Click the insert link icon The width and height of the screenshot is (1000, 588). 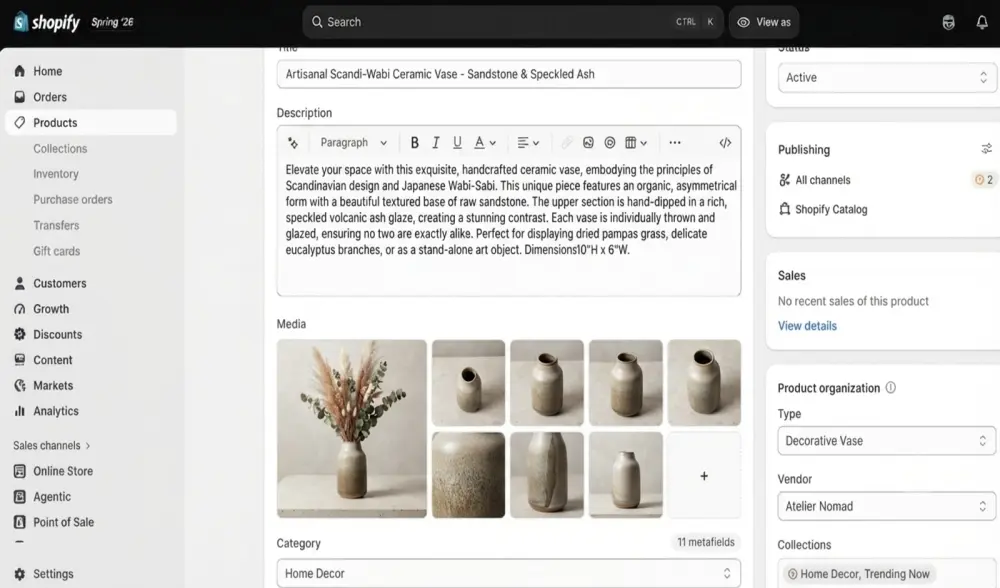[x=566, y=143]
